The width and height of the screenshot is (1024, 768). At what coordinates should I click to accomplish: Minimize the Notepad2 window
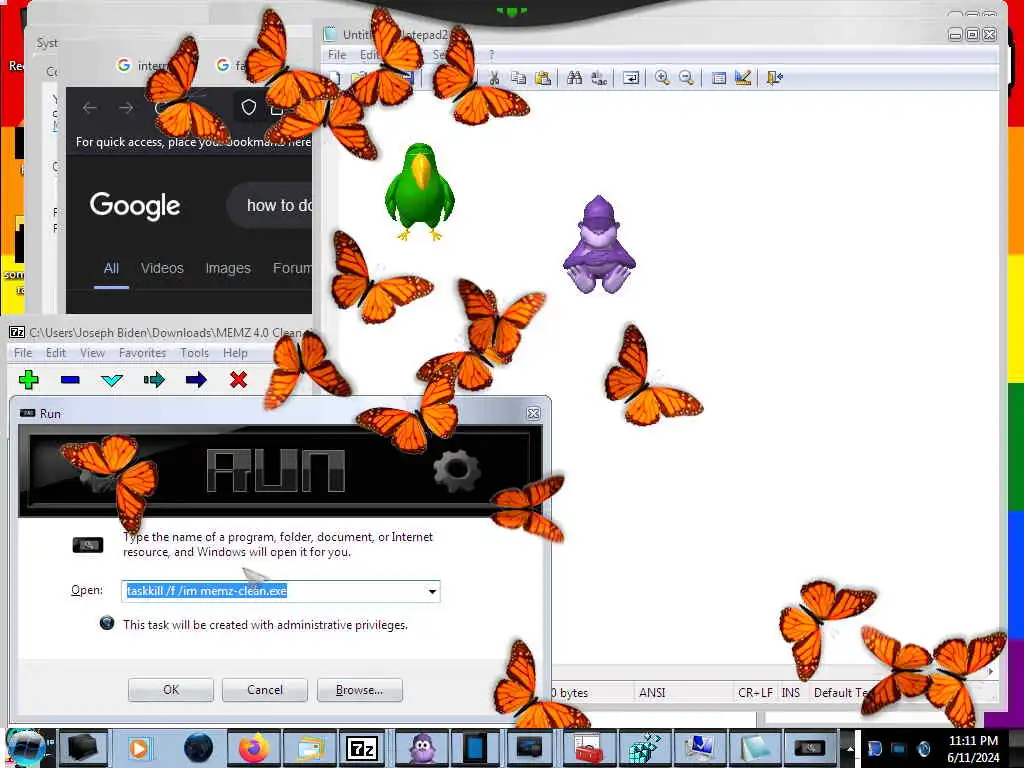(955, 34)
